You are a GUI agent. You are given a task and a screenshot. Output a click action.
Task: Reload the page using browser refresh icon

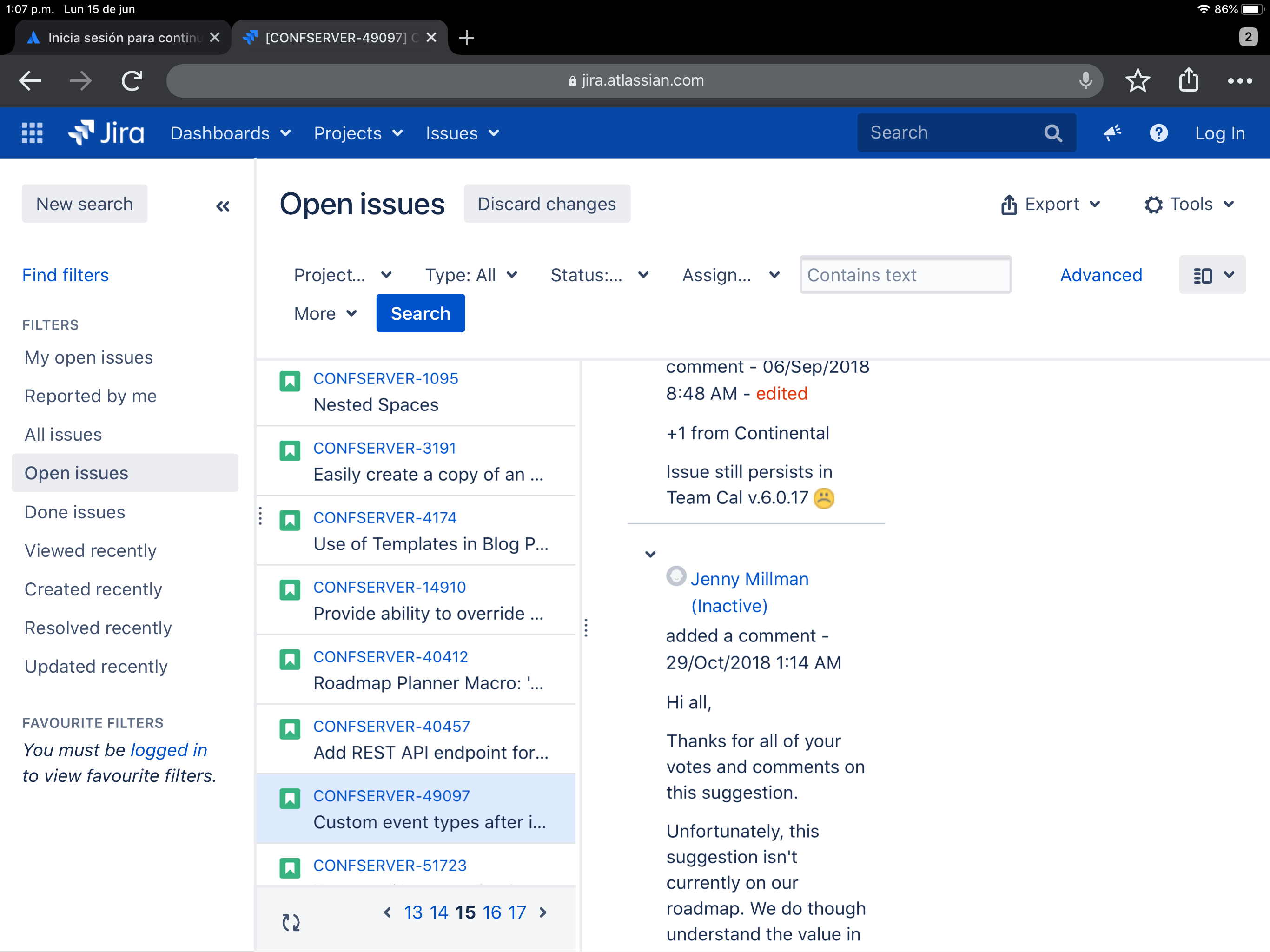(132, 80)
